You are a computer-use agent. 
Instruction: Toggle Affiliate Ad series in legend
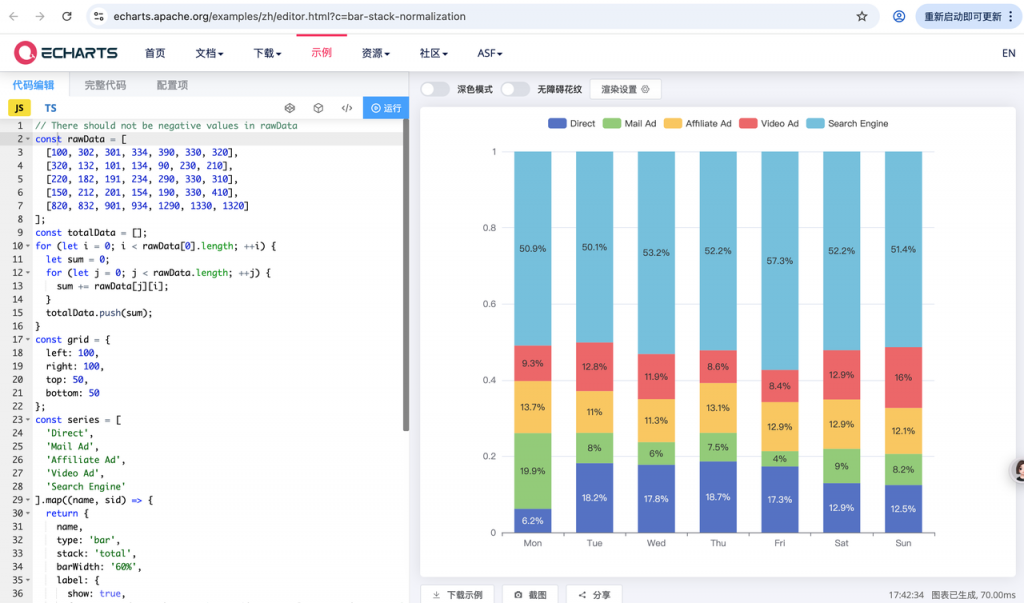pos(697,123)
